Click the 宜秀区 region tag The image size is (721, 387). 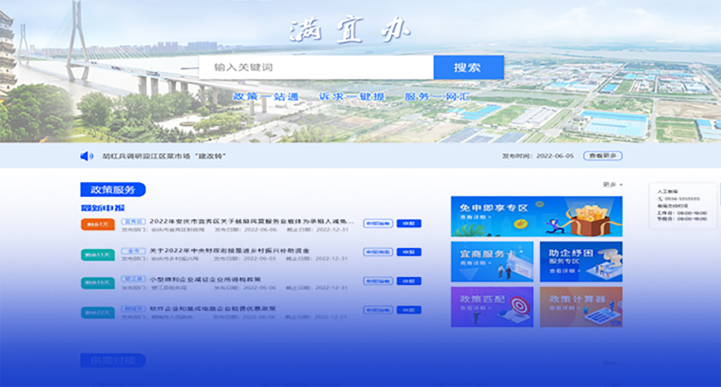[x=133, y=221]
